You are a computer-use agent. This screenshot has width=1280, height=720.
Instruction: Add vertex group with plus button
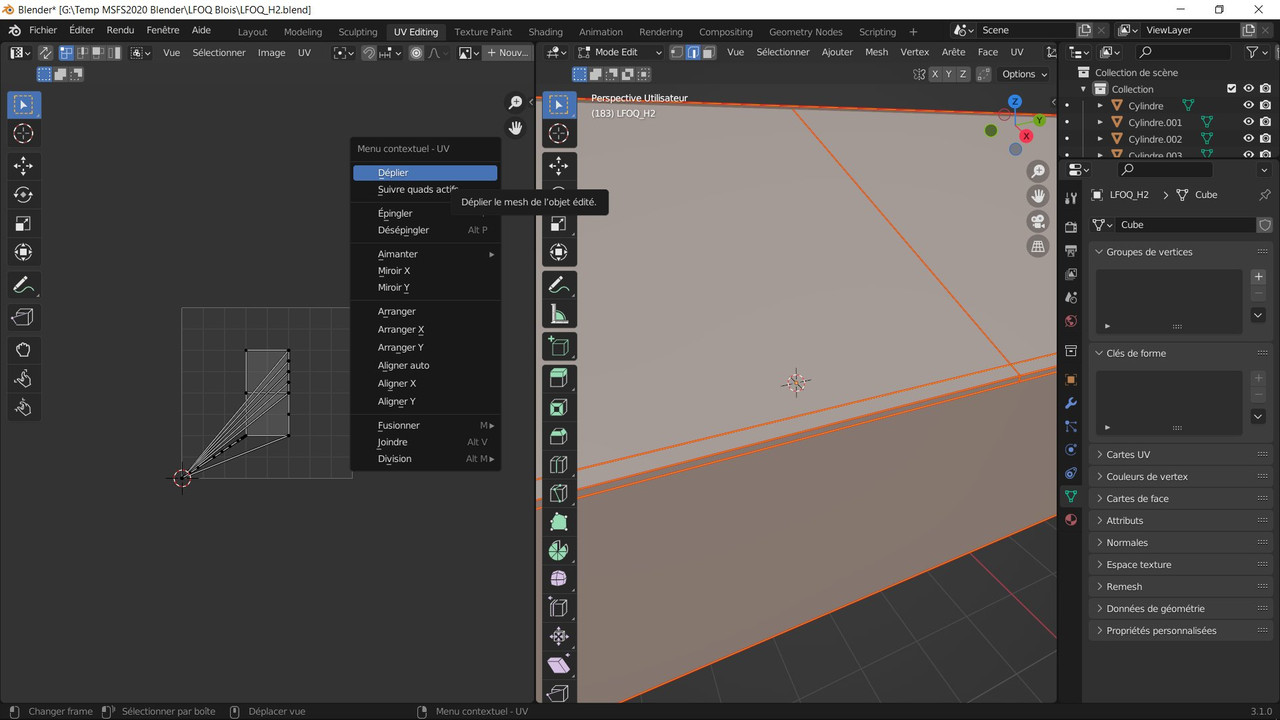[x=1258, y=276]
